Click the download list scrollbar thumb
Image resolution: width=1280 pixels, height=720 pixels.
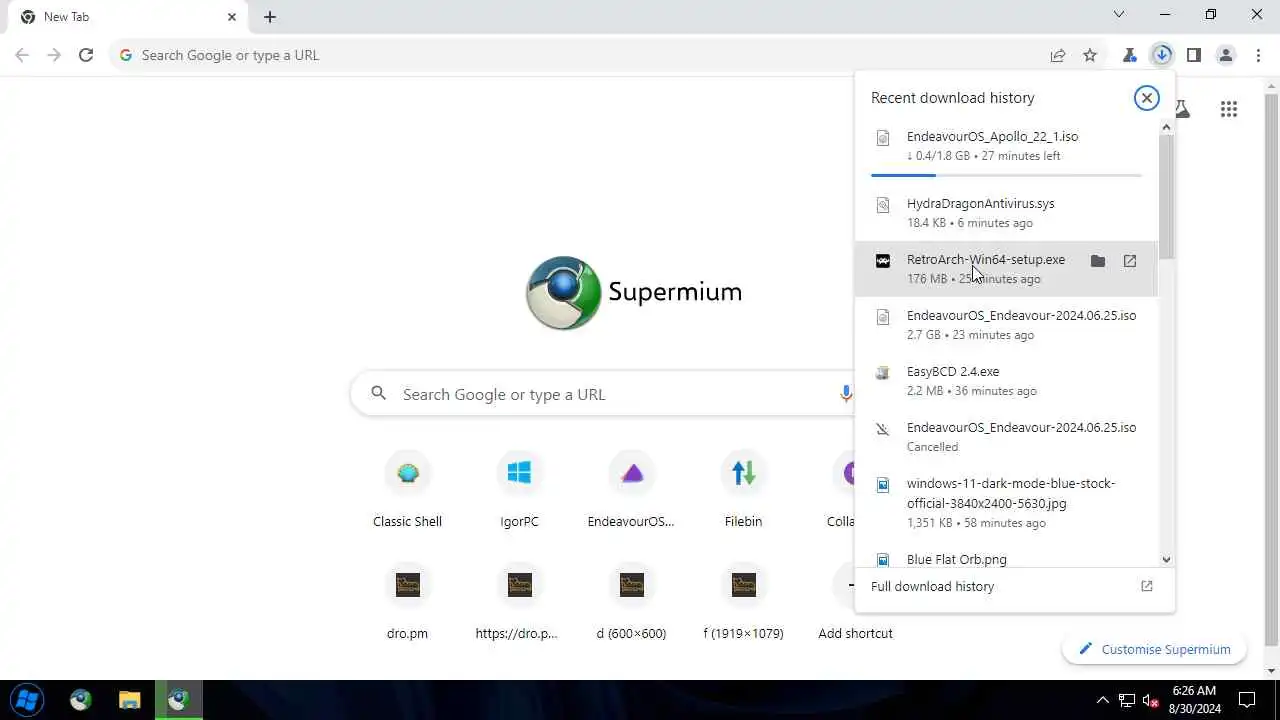1166,196
